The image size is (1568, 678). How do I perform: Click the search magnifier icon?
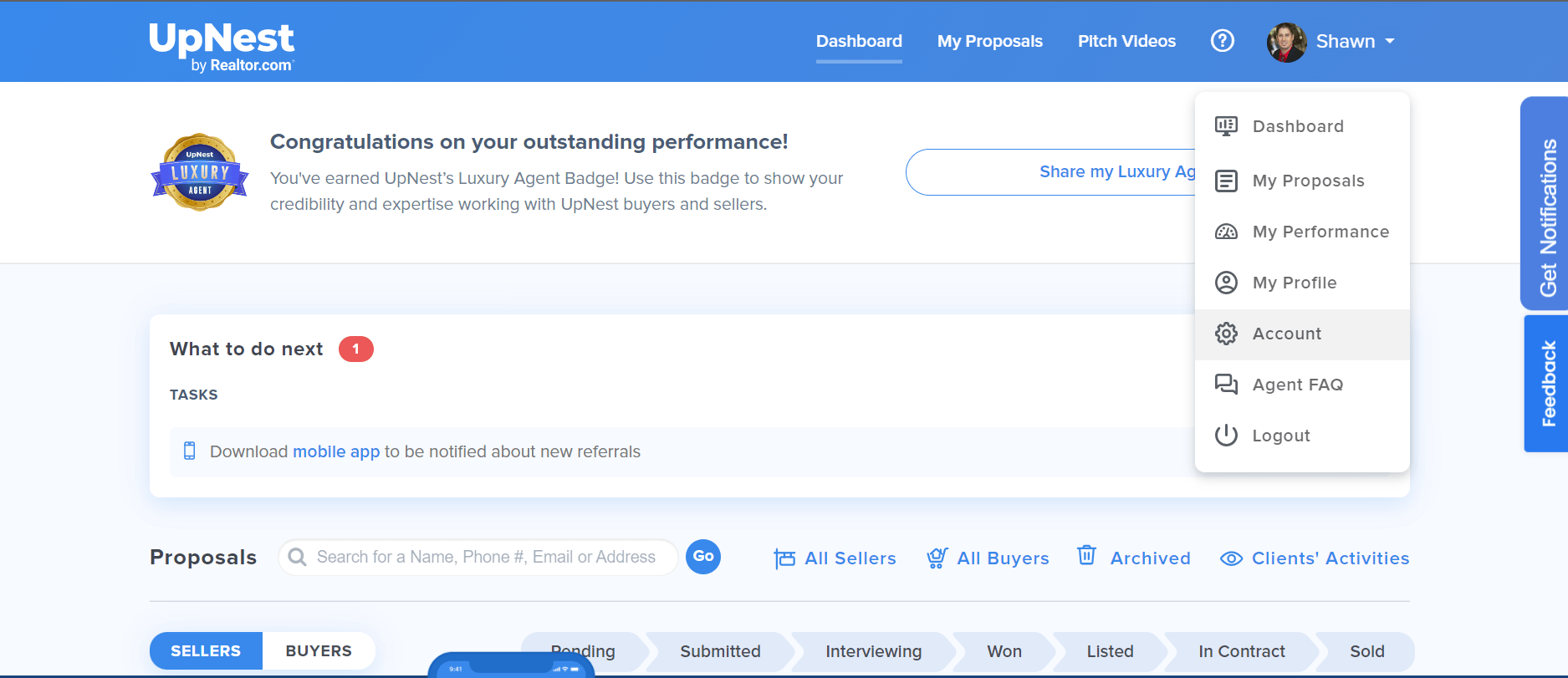tap(297, 557)
